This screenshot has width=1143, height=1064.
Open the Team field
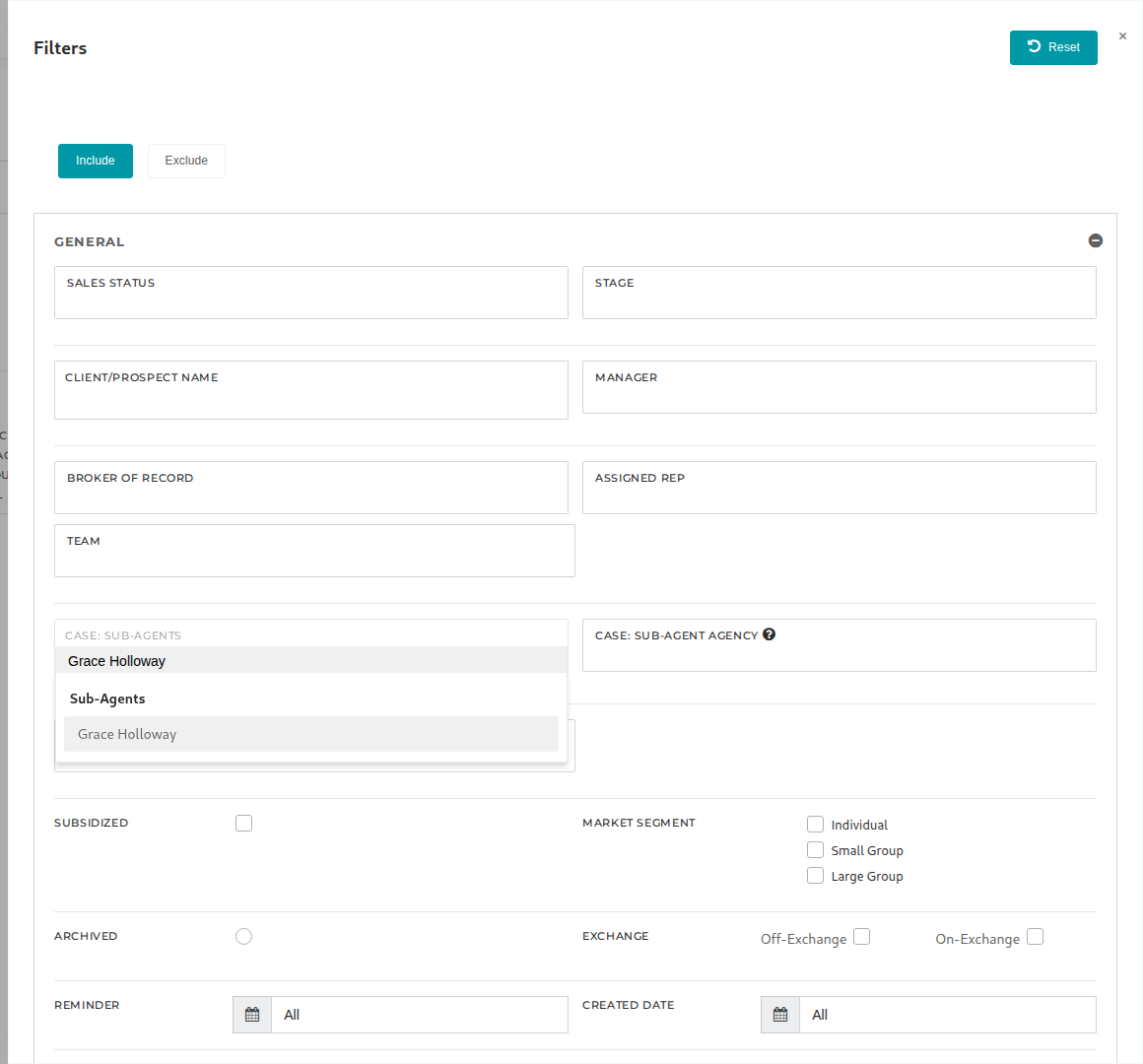coord(315,551)
